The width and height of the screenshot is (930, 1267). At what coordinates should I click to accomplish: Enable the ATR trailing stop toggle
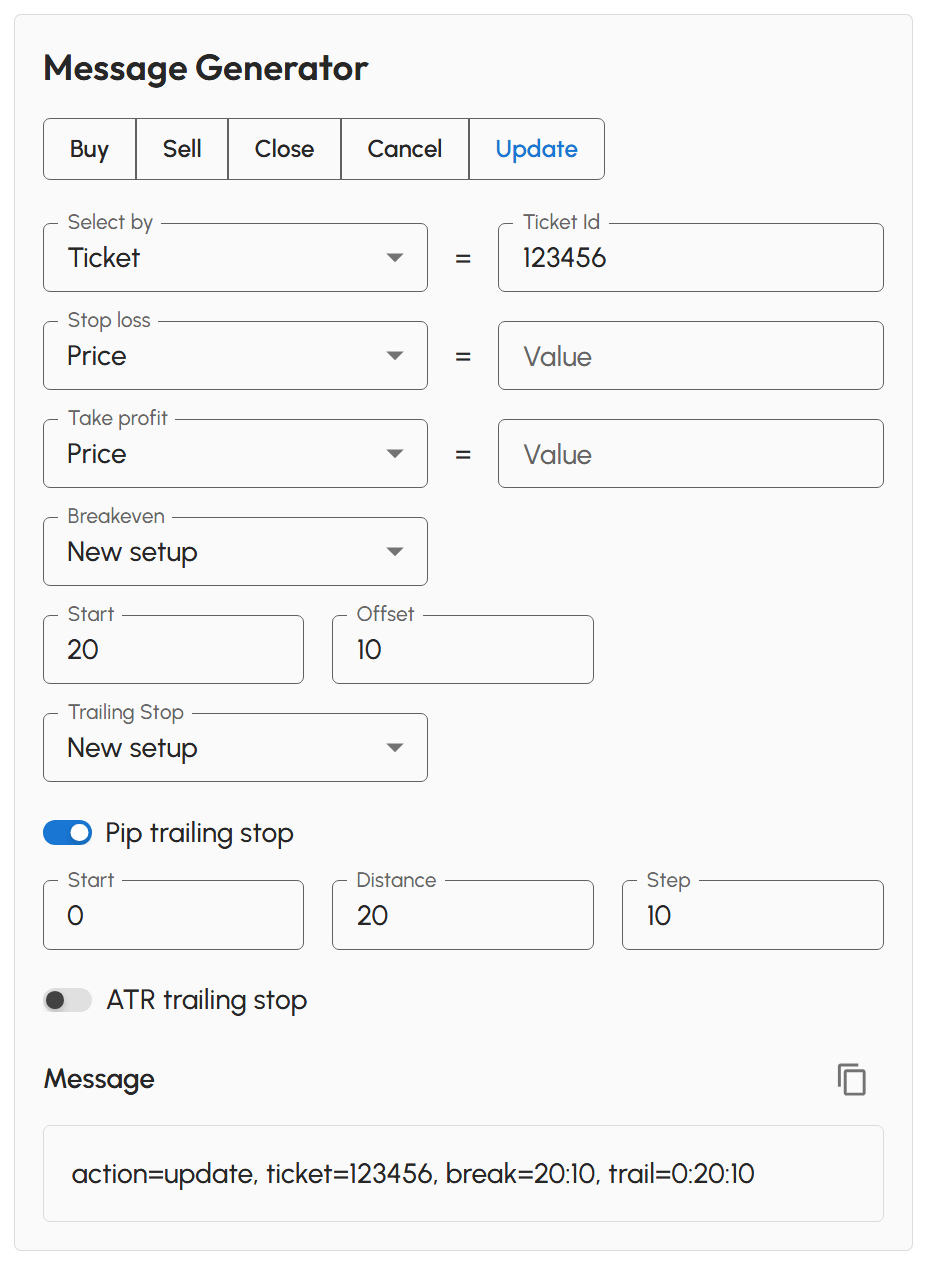[x=66, y=999]
